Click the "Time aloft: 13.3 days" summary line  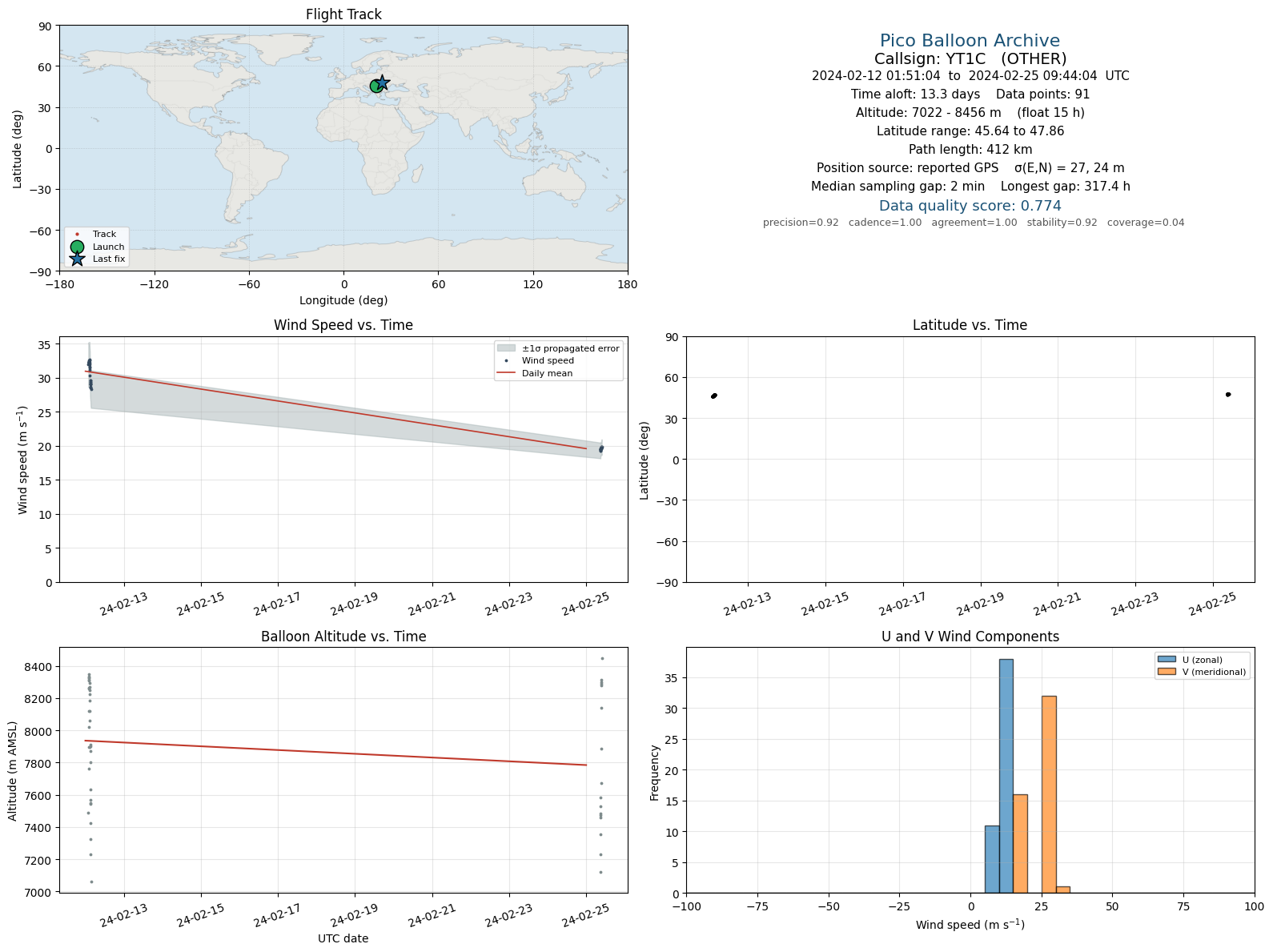[970, 94]
